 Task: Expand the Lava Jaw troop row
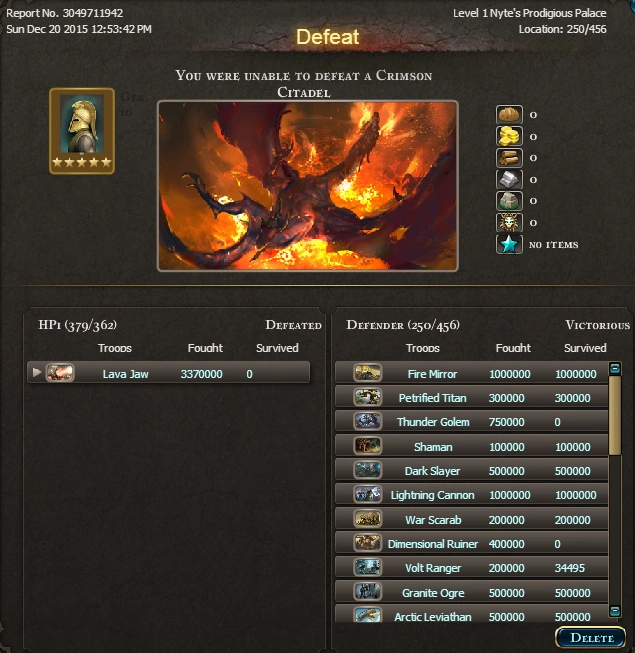tap(37, 372)
